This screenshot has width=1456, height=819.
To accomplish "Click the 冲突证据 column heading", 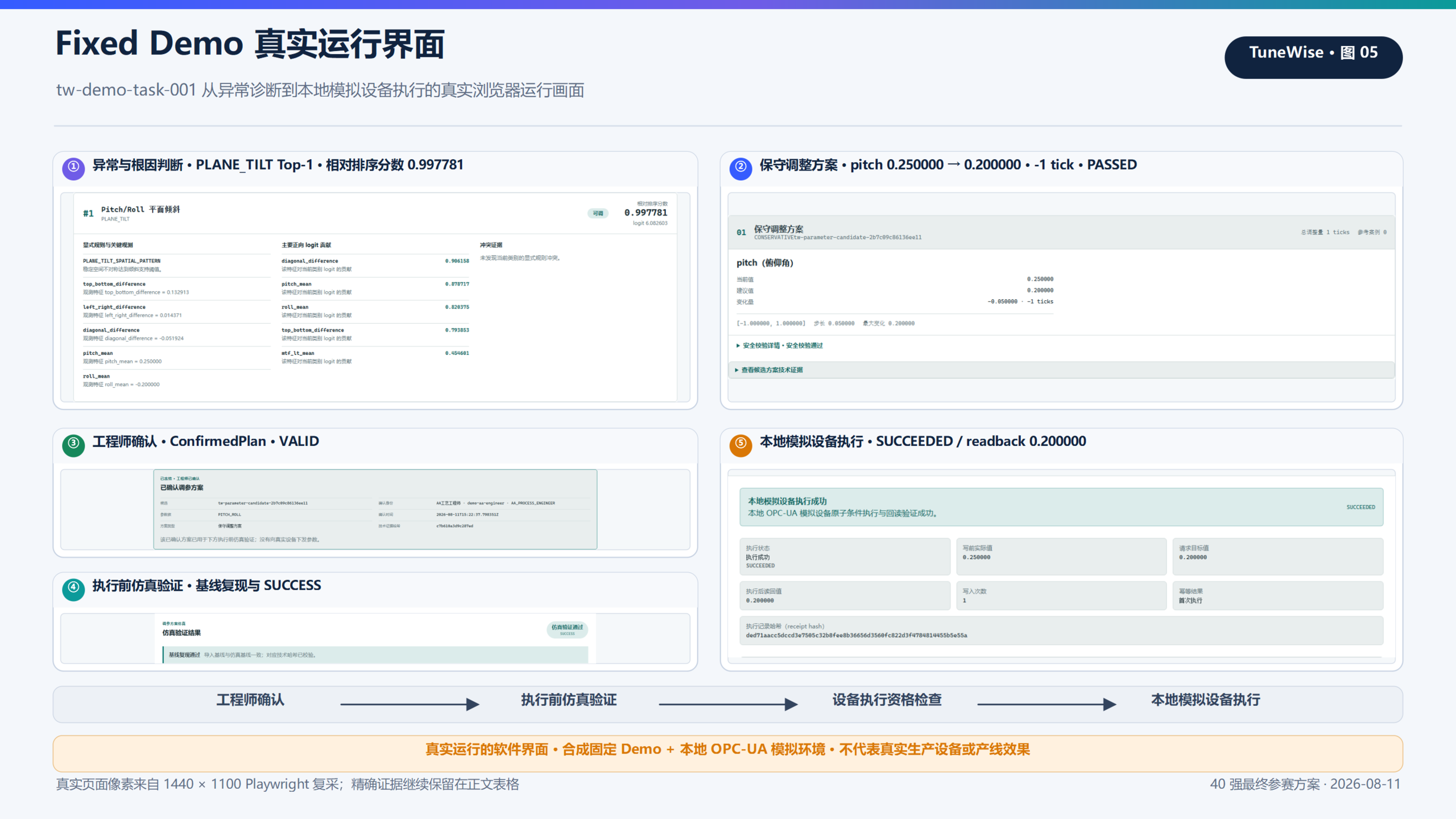I will tap(491, 245).
